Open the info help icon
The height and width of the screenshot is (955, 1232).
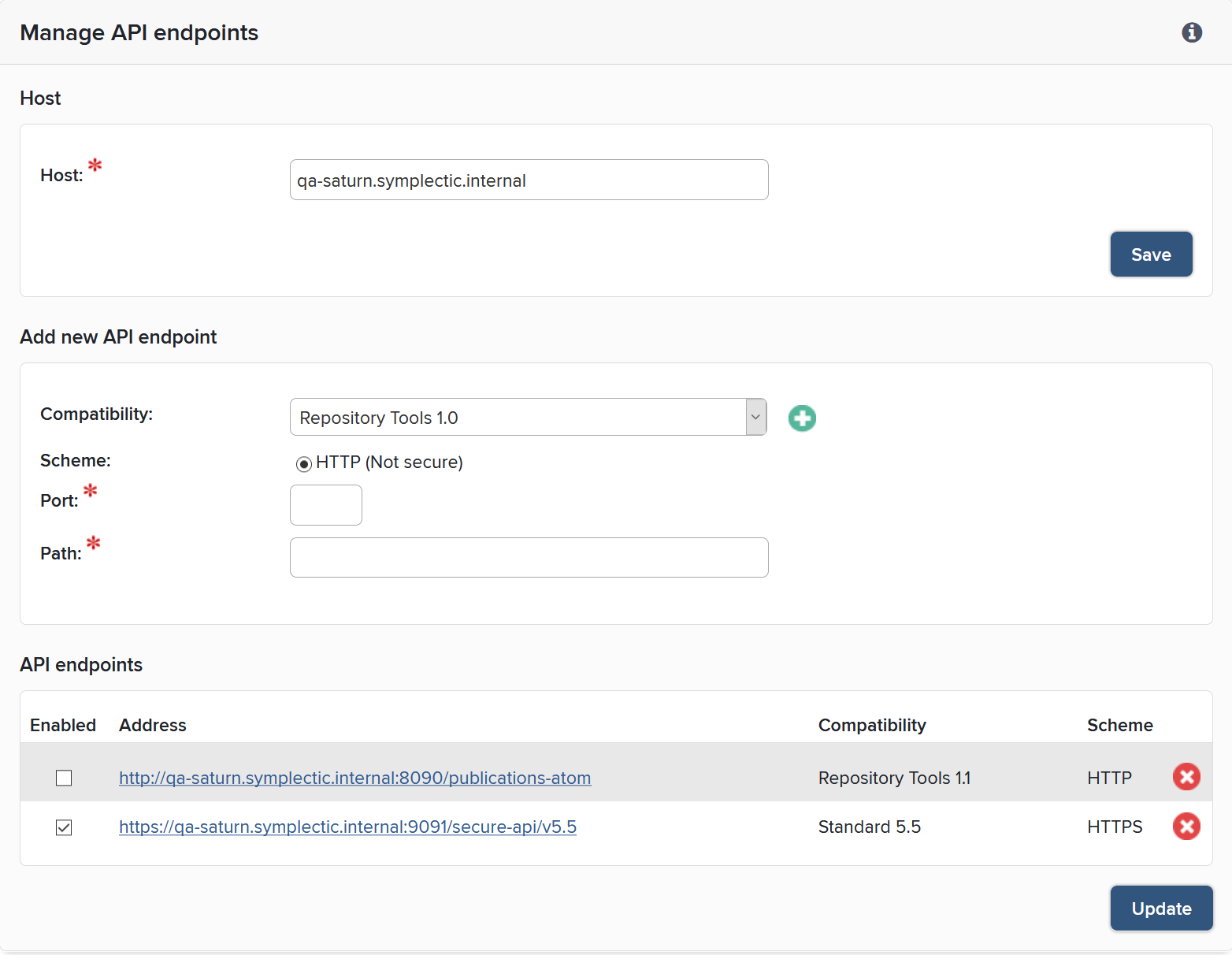tap(1191, 32)
